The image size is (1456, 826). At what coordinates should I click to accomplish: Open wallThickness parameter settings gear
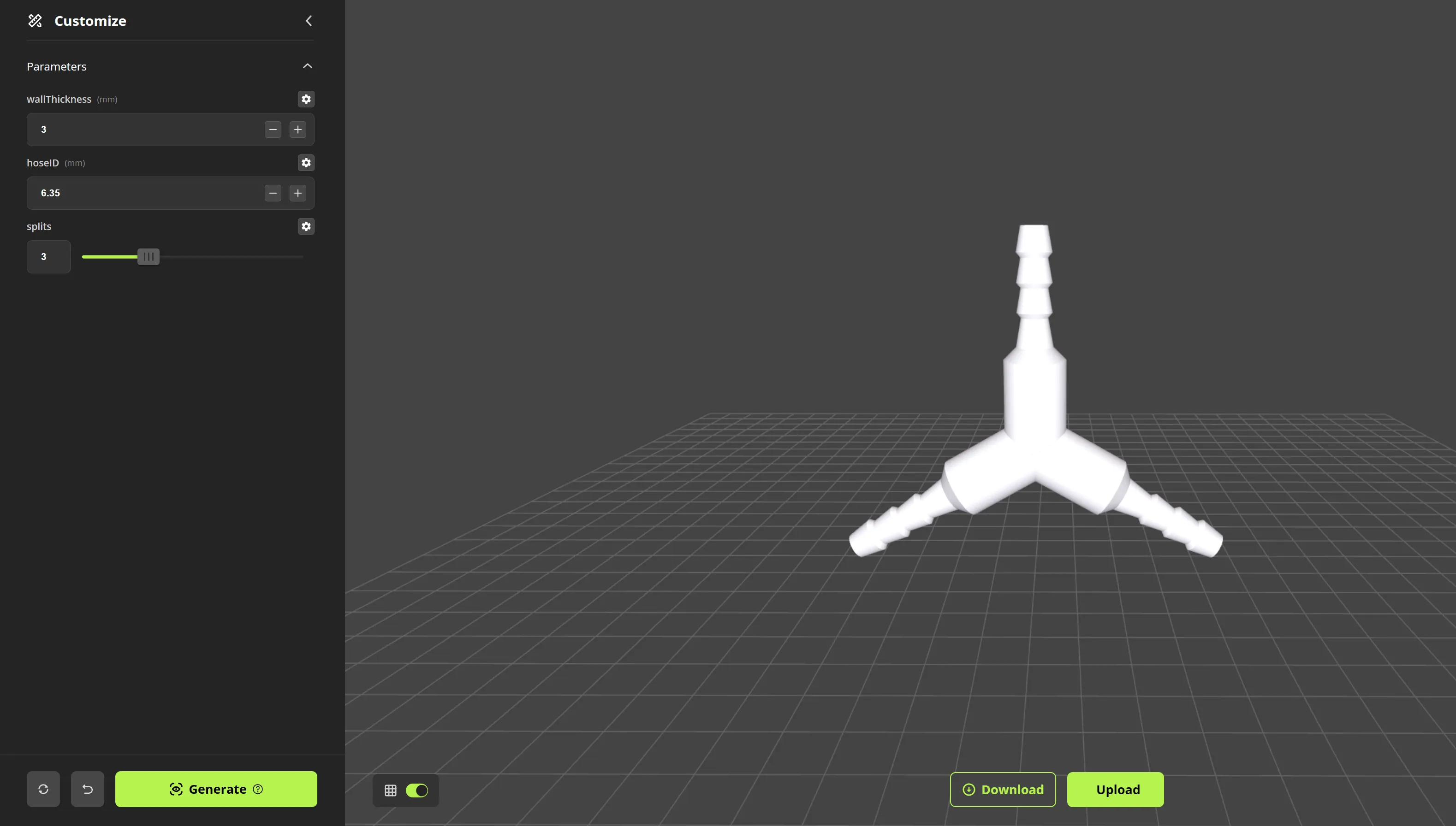pyautogui.click(x=306, y=99)
